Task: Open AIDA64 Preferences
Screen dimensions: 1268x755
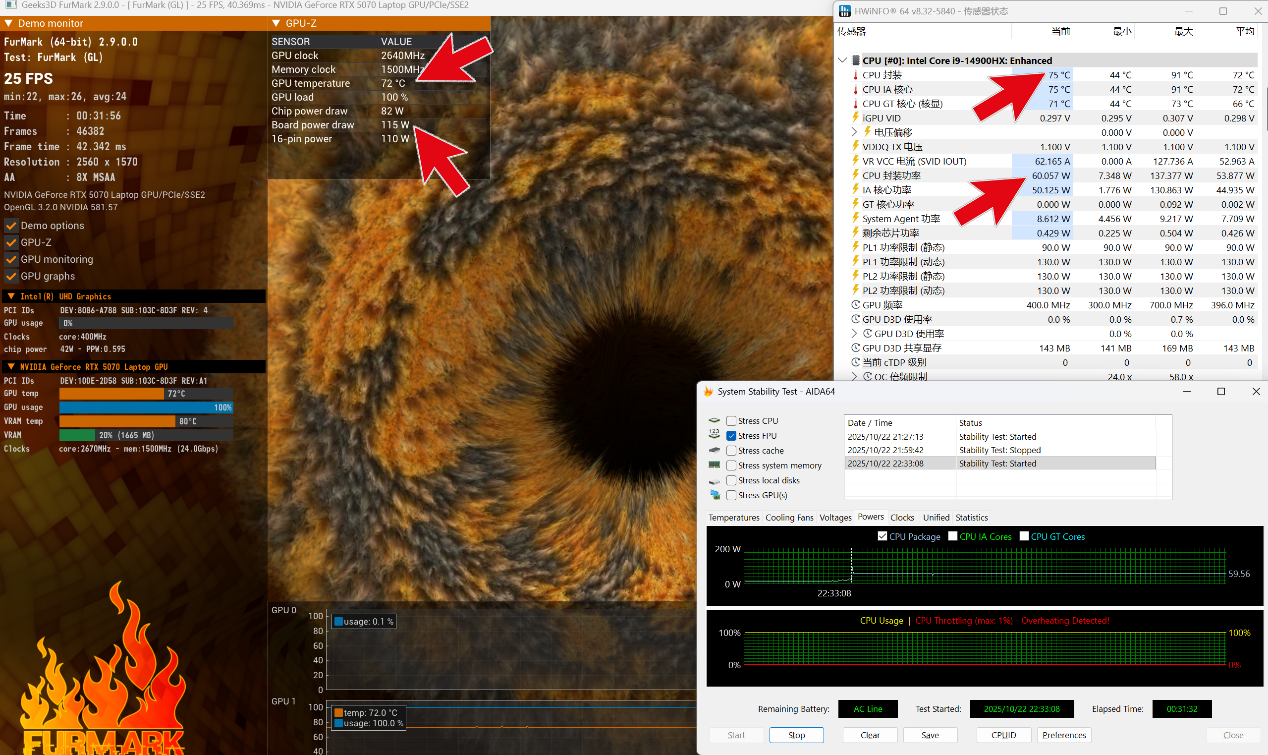Action: click(x=1064, y=735)
